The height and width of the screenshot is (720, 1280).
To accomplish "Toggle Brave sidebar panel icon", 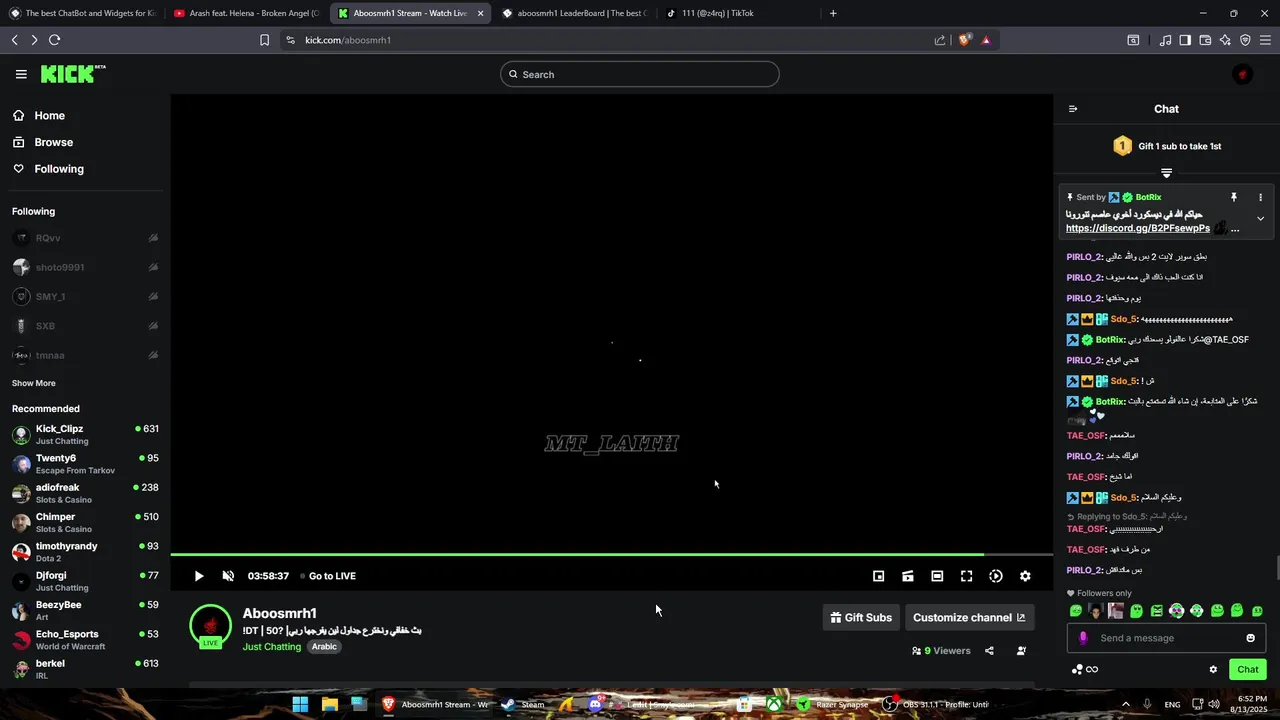I will click(x=1185, y=40).
